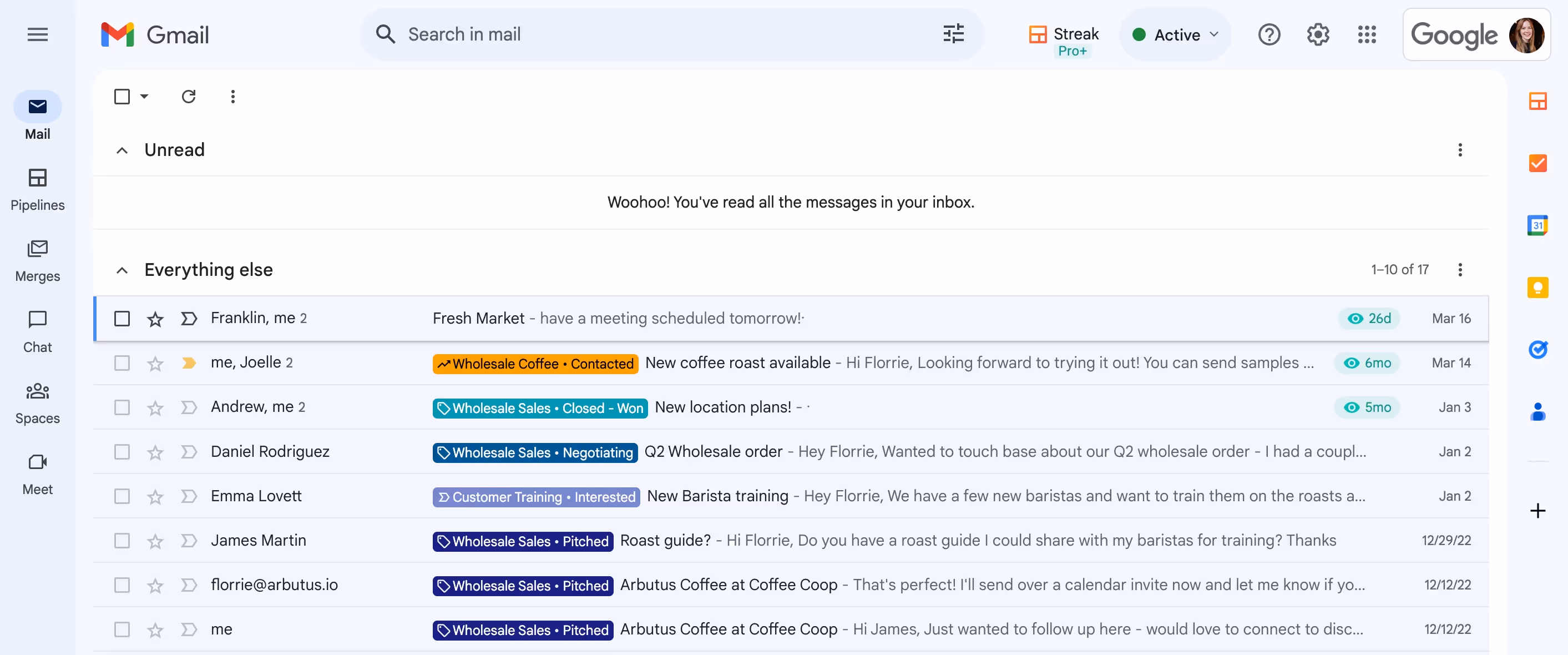The width and height of the screenshot is (1568, 655).
Task: Click the refresh inbox icon
Action: (189, 96)
